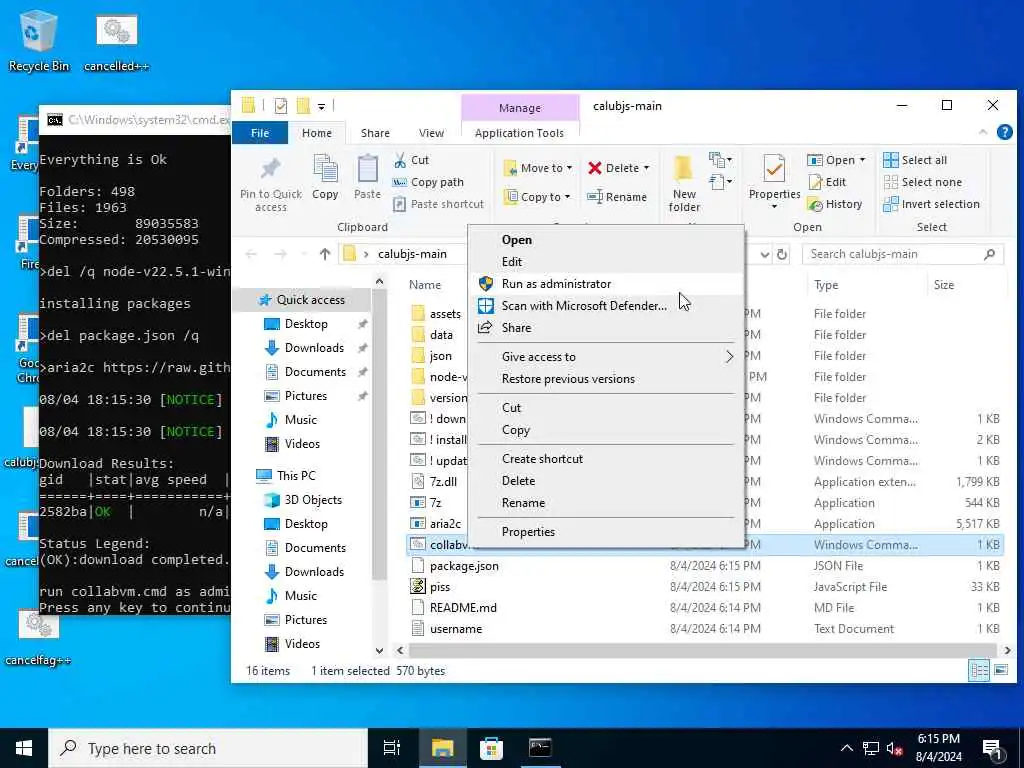Click Command Prompt taskbar icon
Image resolution: width=1024 pixels, height=768 pixels.
point(540,748)
